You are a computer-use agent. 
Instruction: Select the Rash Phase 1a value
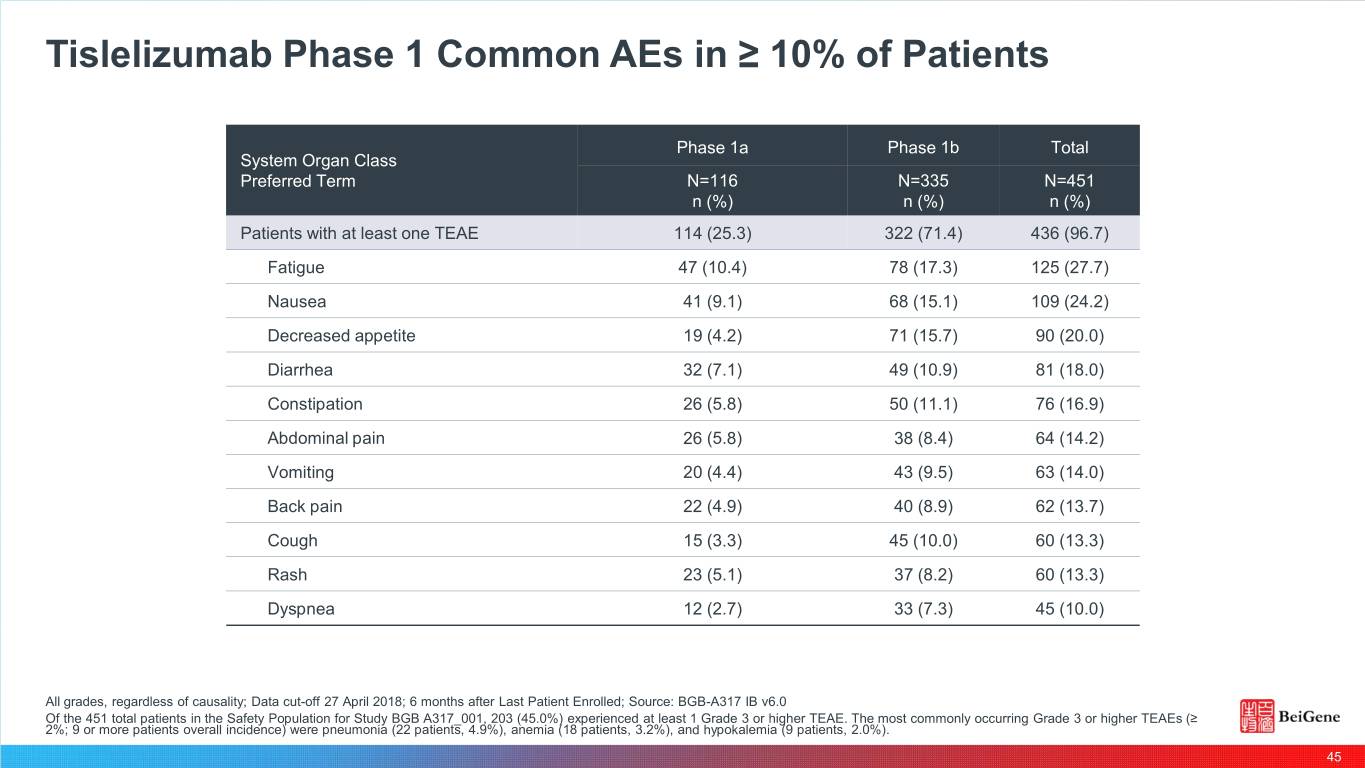[x=712, y=574]
